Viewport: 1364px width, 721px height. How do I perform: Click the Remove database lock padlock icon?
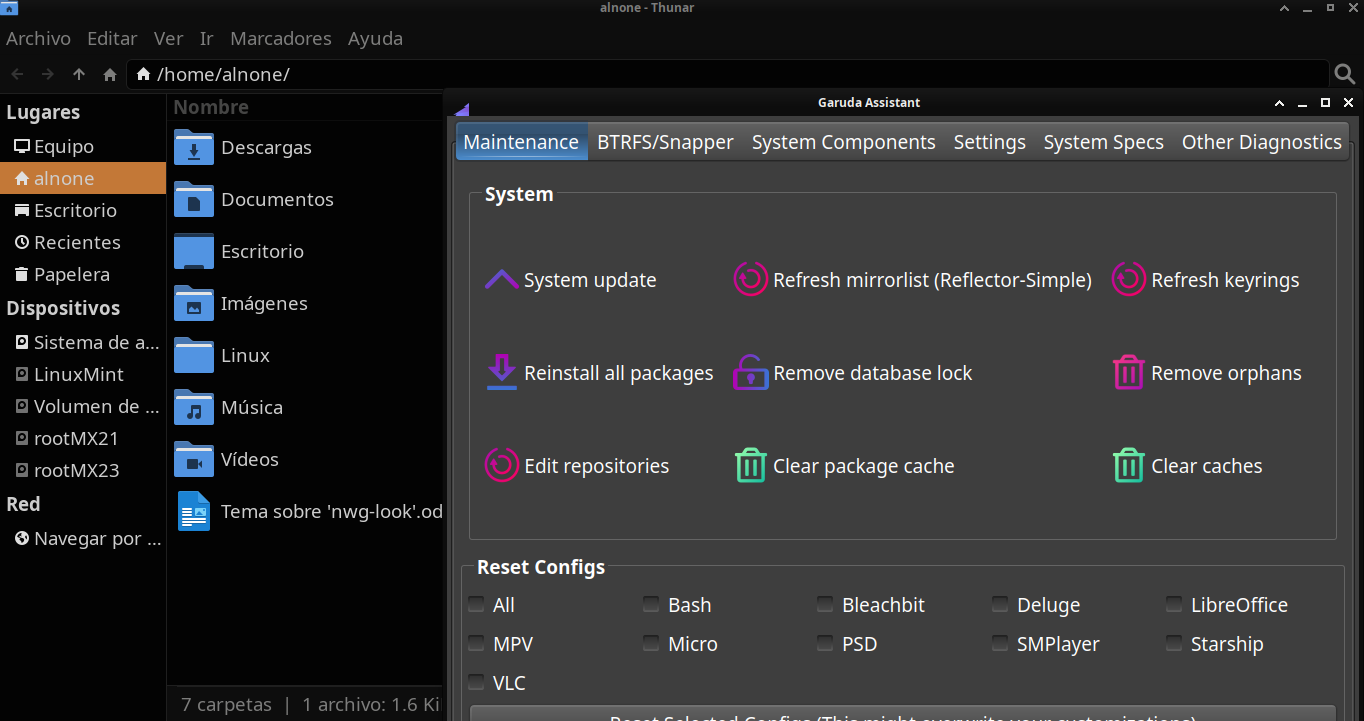(750, 373)
